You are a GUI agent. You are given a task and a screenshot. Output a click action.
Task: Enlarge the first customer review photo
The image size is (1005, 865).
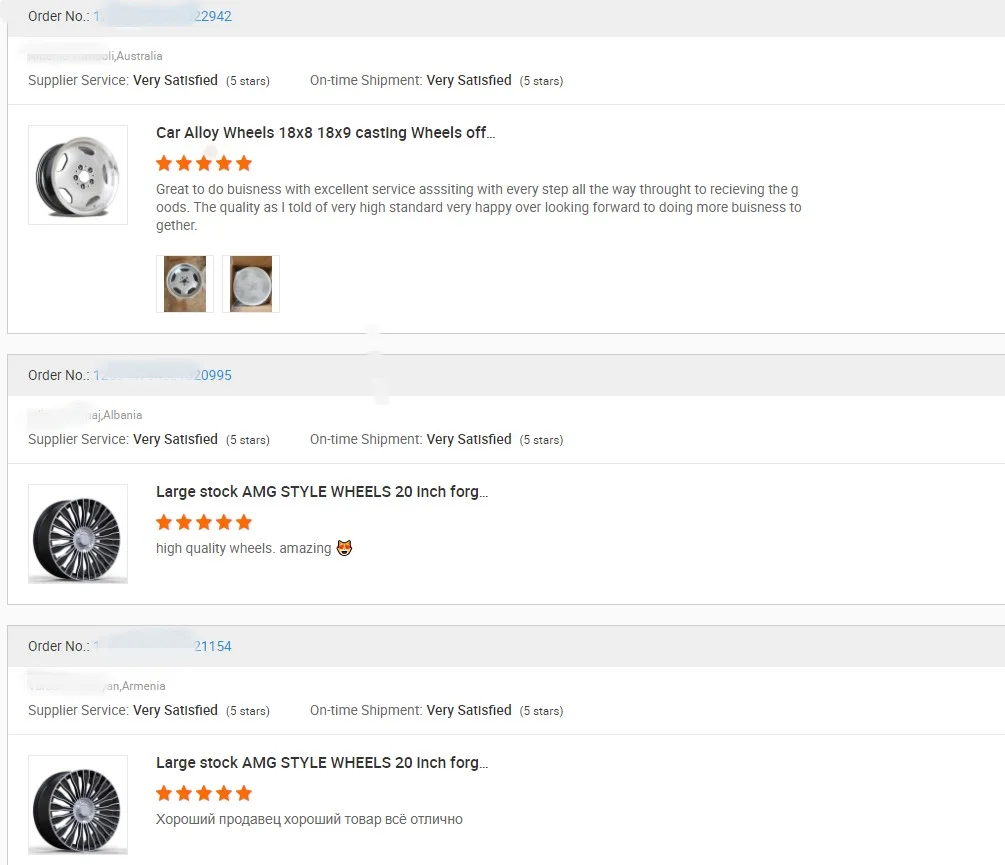(x=185, y=284)
